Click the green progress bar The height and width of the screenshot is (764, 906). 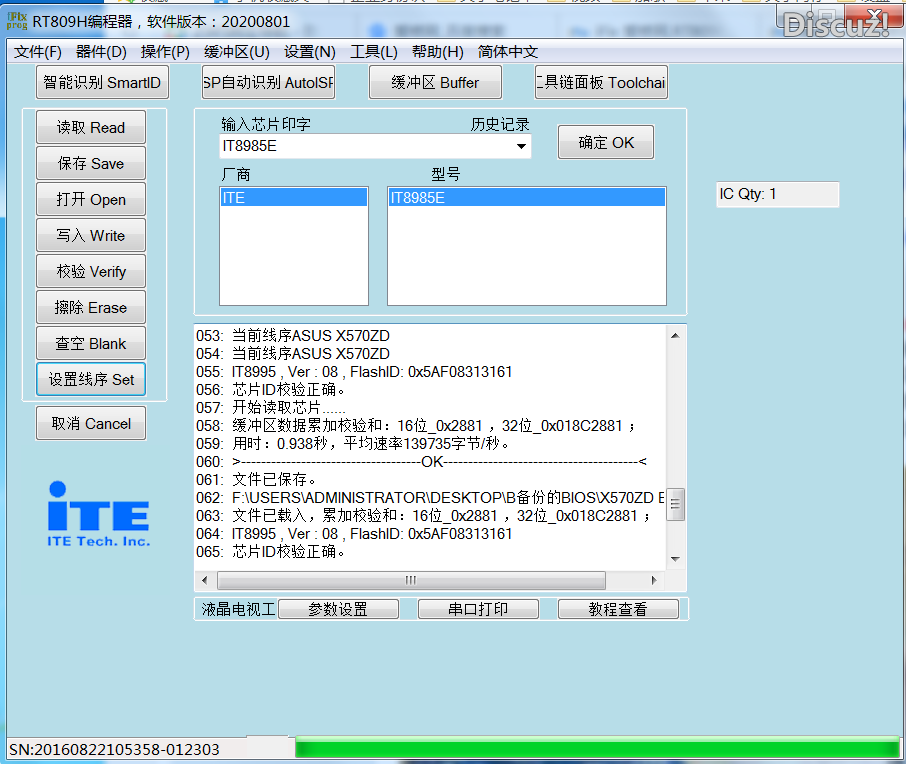[x=597, y=746]
